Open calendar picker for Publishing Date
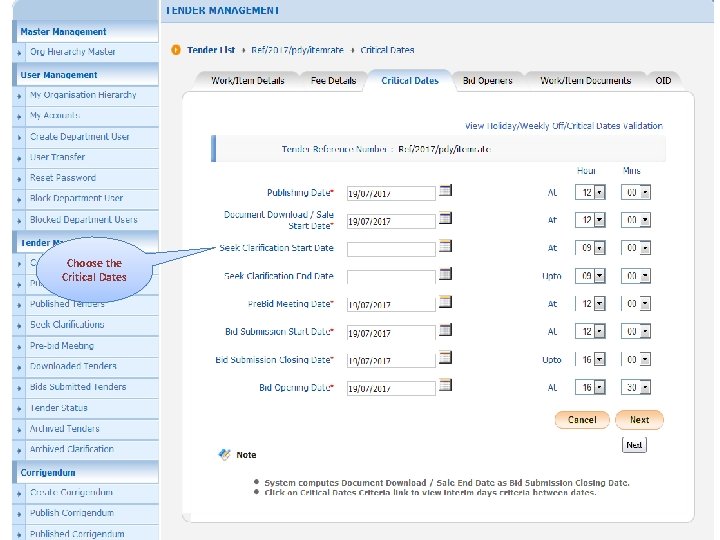This screenshot has width=720, height=540. tap(445, 190)
